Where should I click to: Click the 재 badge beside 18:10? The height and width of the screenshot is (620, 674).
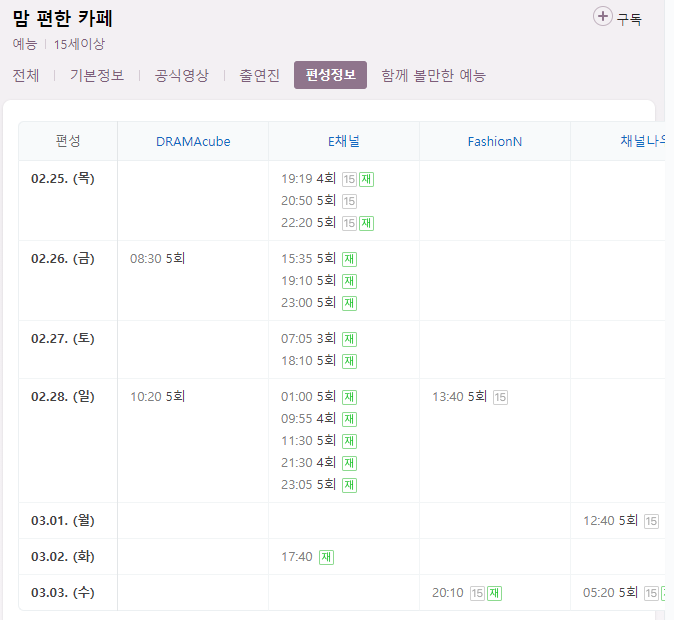349,361
